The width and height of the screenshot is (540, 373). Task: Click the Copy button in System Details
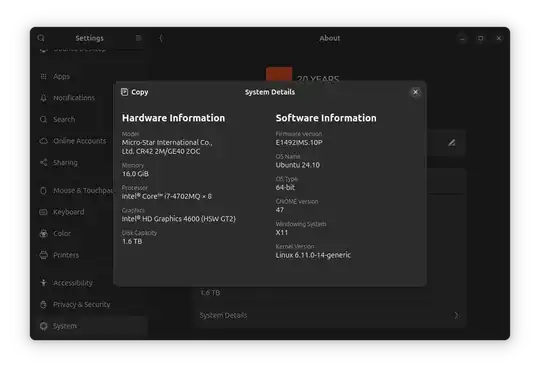click(x=135, y=92)
